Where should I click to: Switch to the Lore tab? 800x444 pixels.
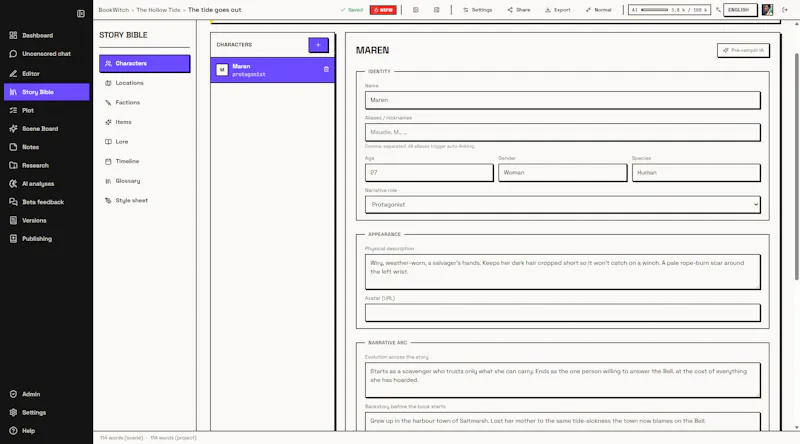click(144, 142)
